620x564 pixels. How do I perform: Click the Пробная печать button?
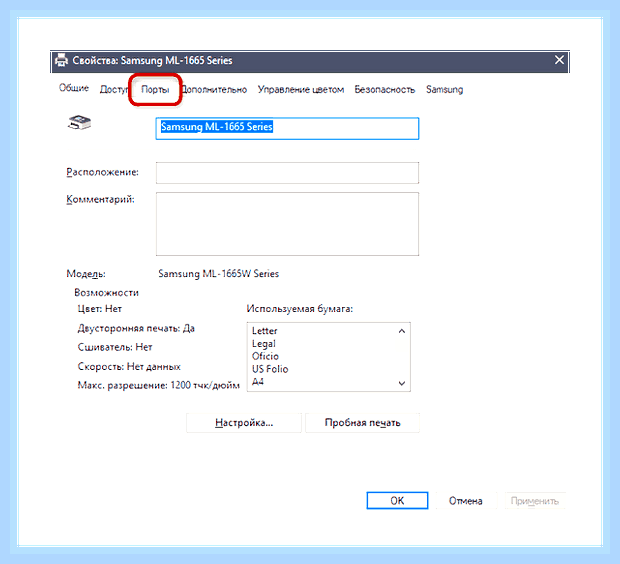click(x=362, y=423)
